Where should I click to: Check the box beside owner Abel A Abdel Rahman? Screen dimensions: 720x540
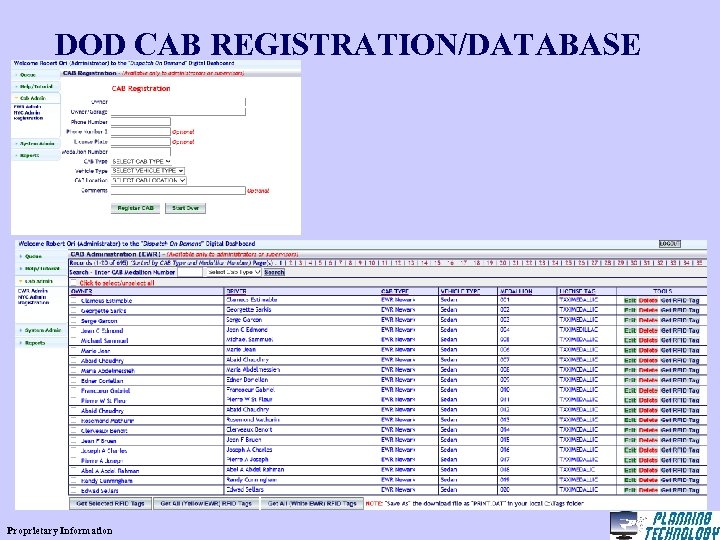[x=73, y=470]
